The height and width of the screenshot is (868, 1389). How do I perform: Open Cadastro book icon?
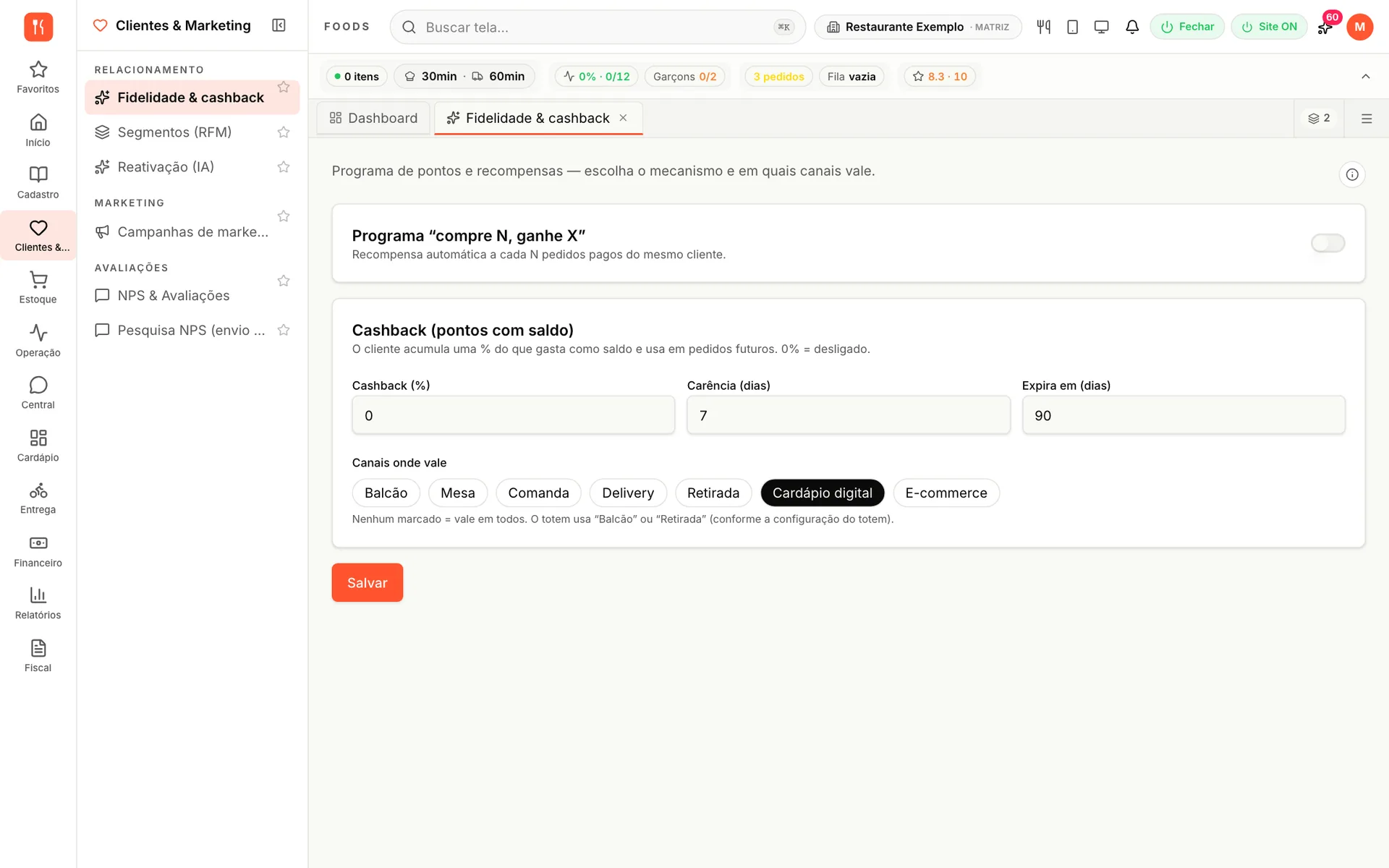[38, 182]
